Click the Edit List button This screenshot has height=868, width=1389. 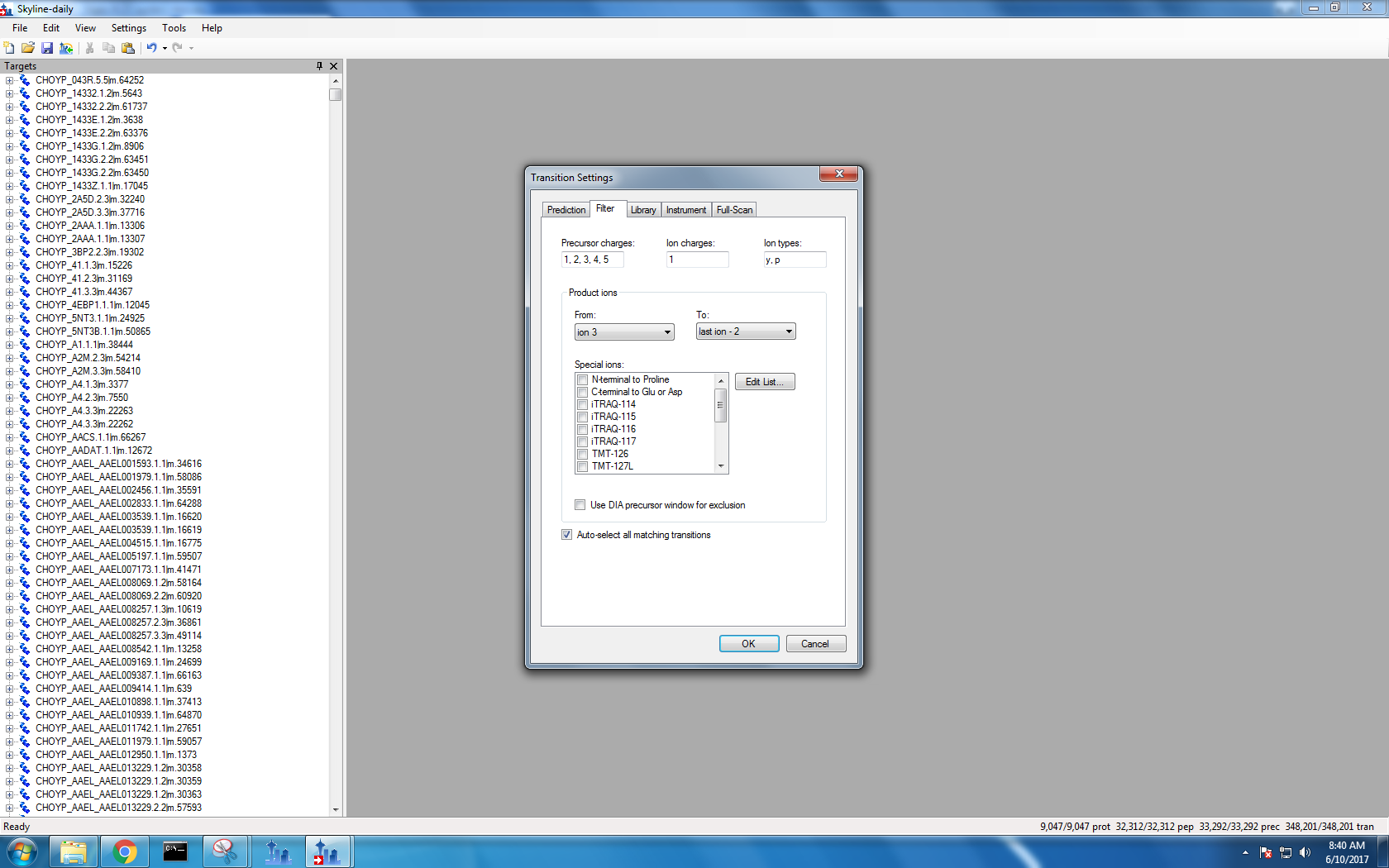pos(765,382)
